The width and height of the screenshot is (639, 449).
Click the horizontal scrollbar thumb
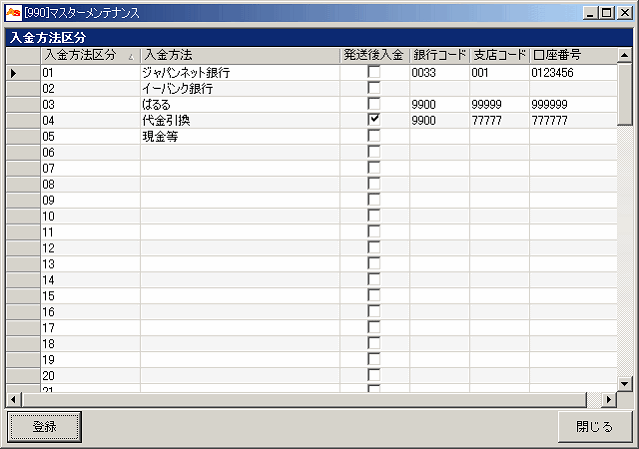(304, 400)
